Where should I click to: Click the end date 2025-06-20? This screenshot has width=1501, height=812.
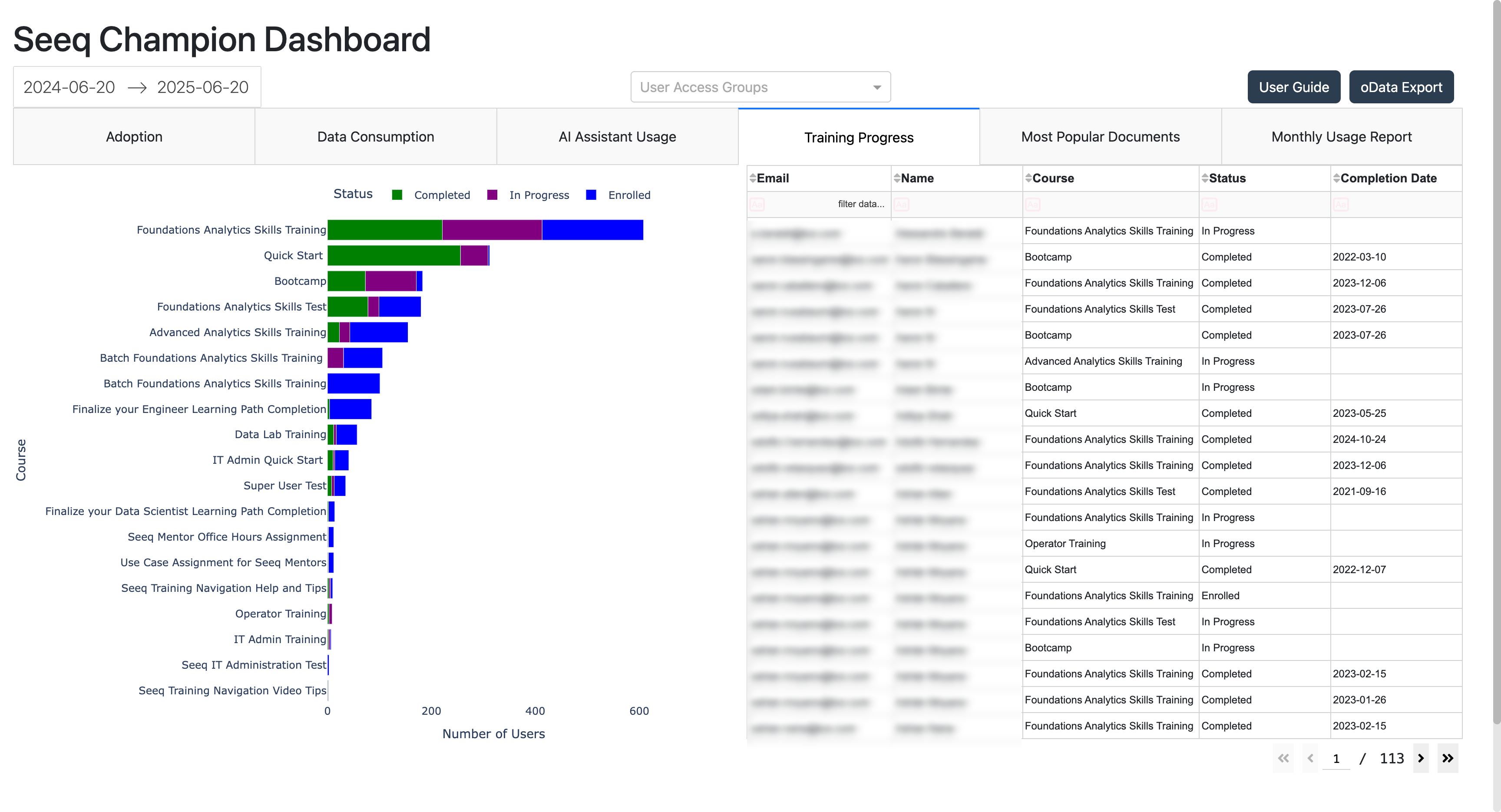click(203, 87)
